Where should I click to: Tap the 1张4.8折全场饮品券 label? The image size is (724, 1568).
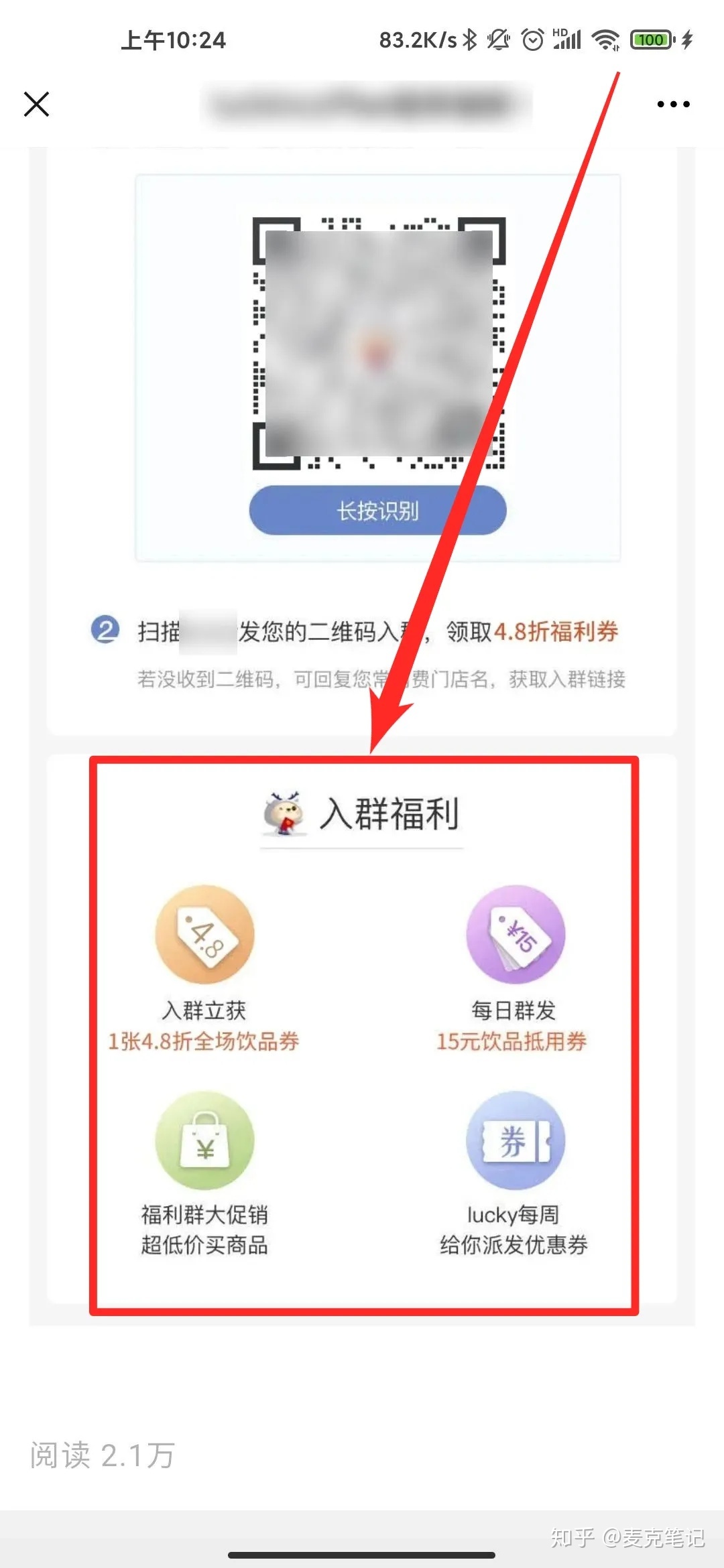pos(204,1041)
